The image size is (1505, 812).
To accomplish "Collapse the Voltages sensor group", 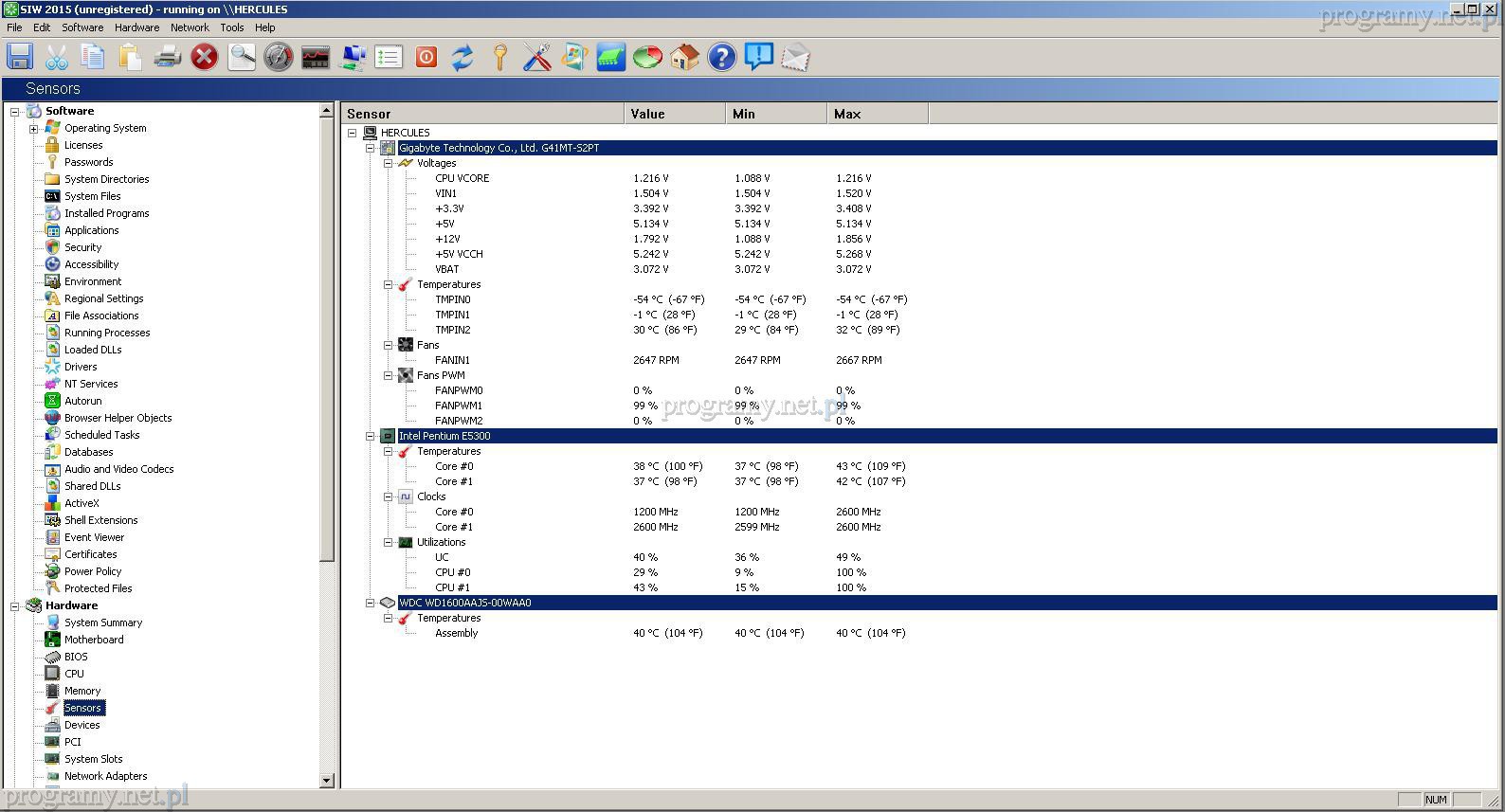I will coord(388,163).
